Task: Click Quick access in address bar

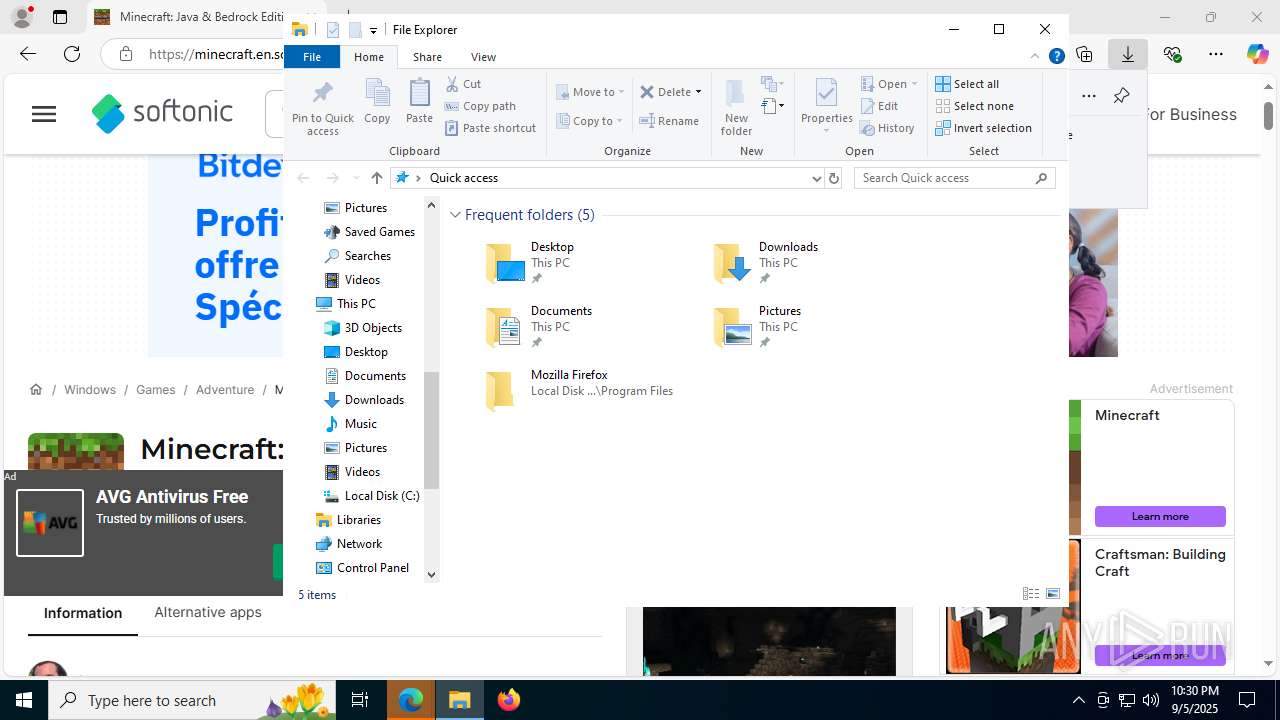Action: pos(463,178)
